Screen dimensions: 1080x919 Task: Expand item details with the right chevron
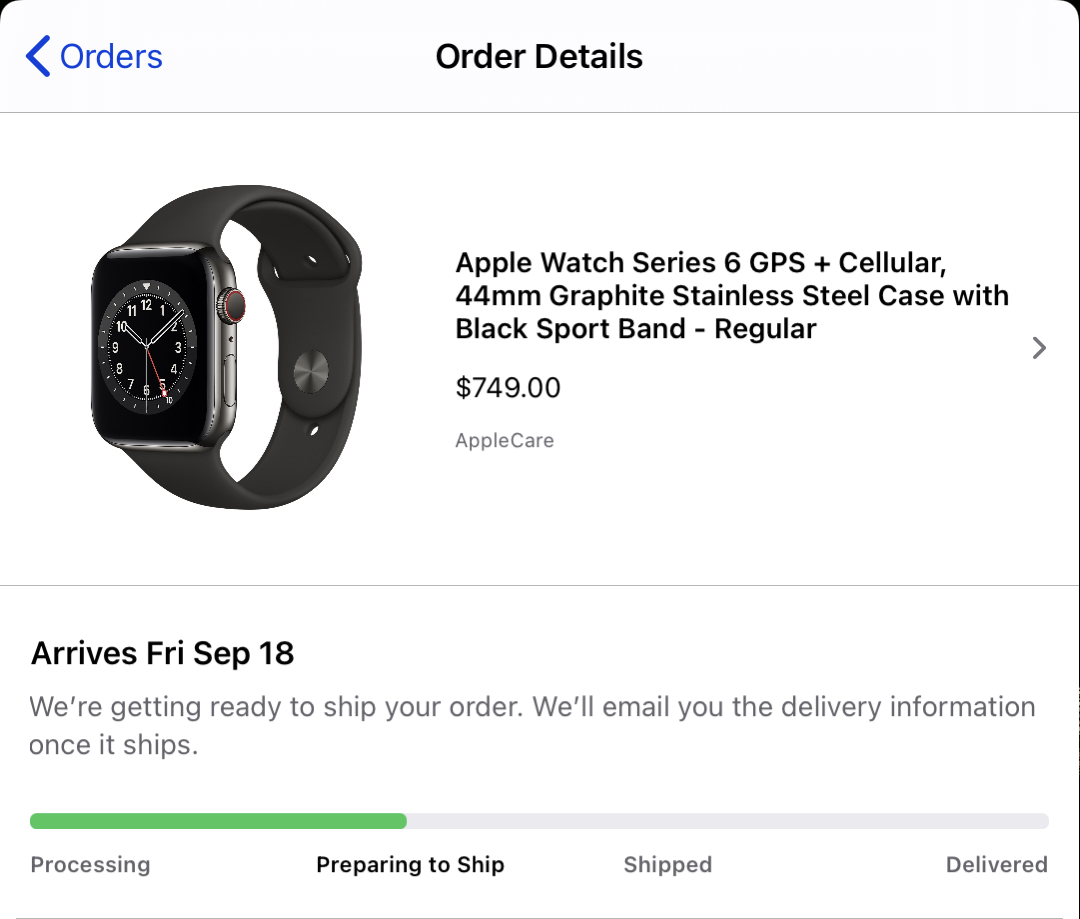(x=1039, y=348)
